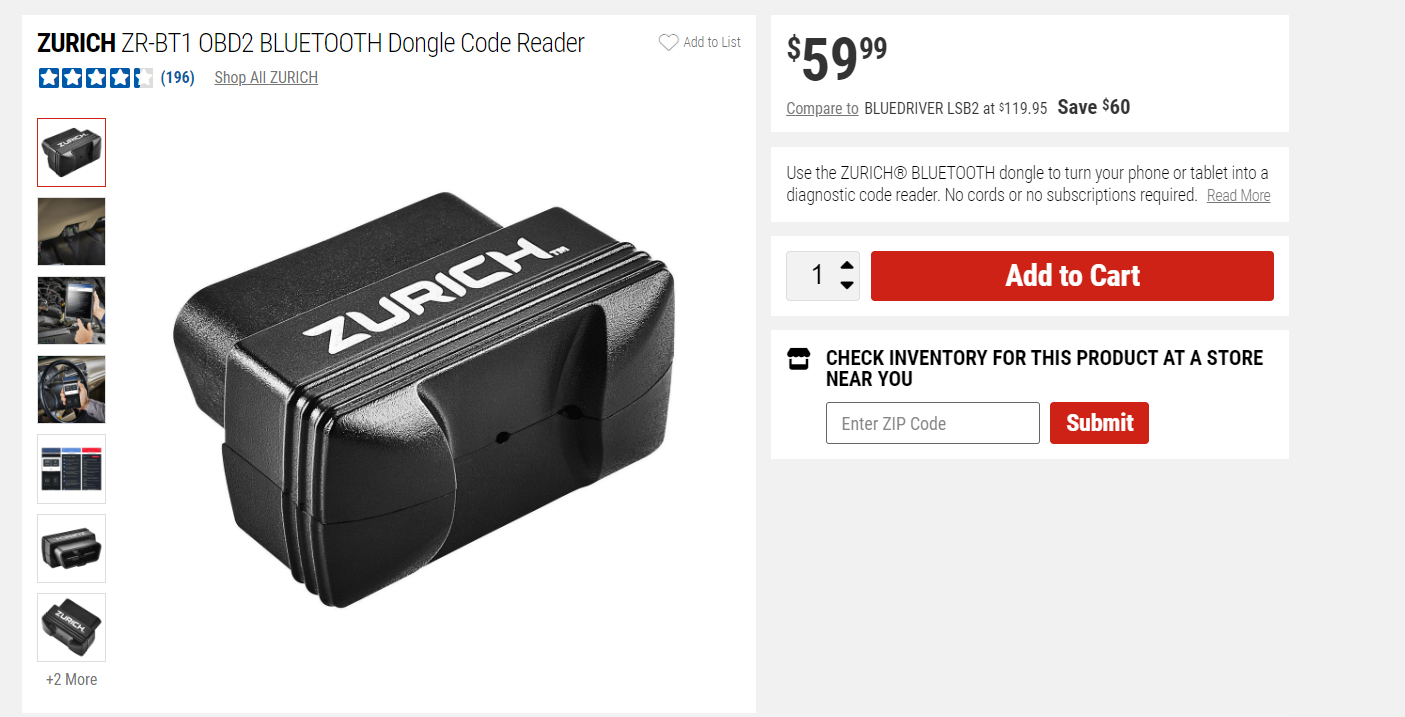Viewport: 1405px width, 717px height.
Task: Select the thumbnail showing tablet diagnostics
Action: pos(72,310)
